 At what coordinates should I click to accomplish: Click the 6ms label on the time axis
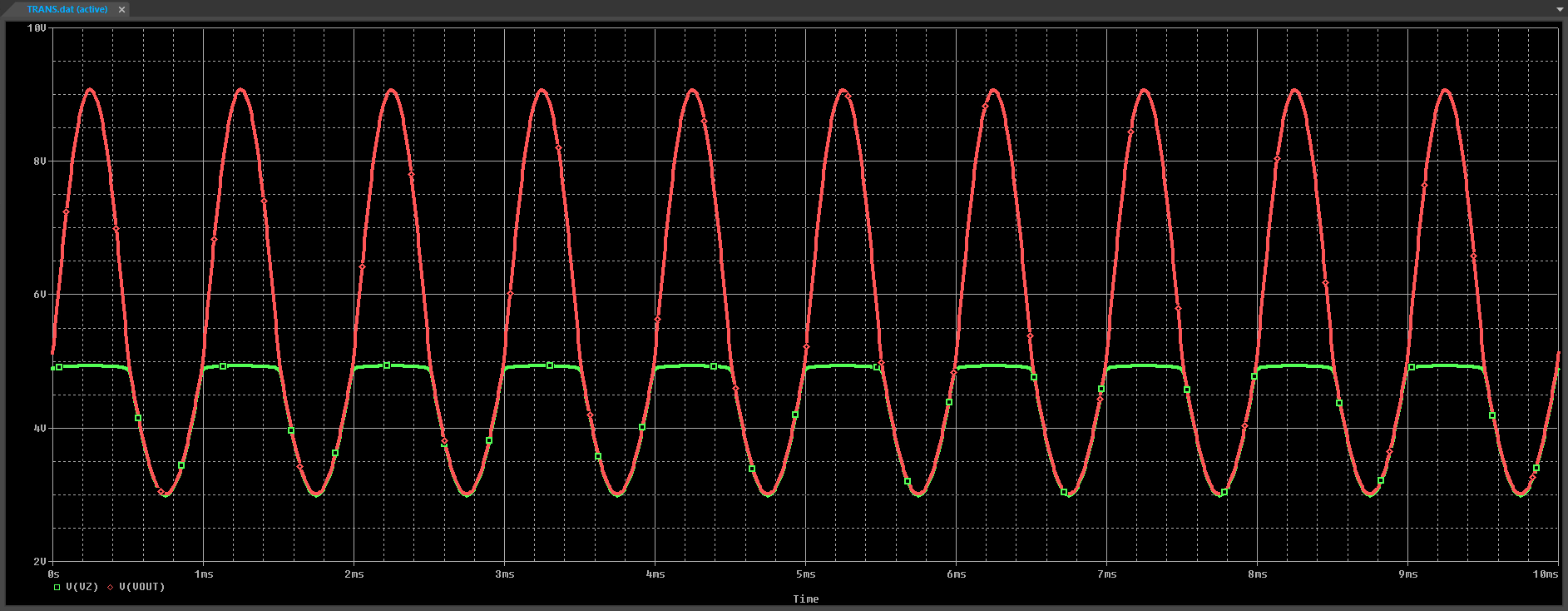tap(957, 574)
